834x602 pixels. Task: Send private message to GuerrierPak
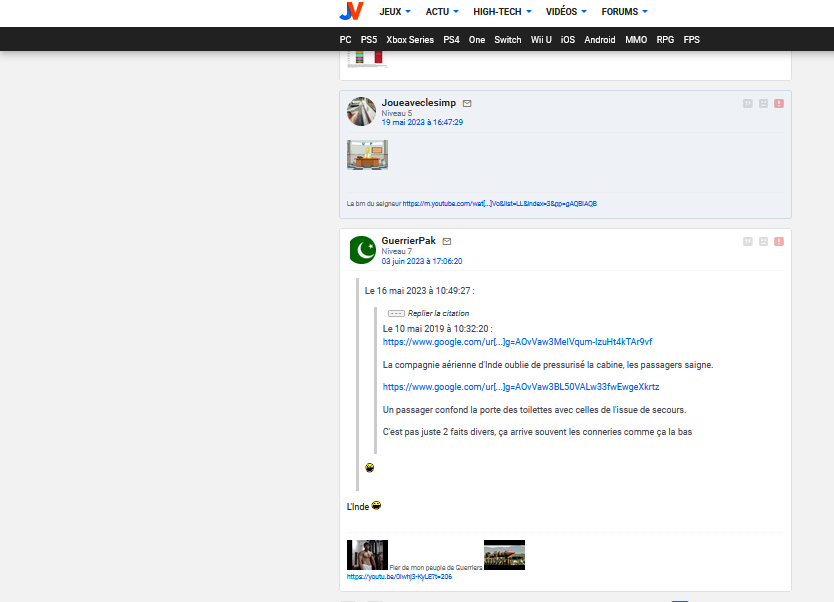click(447, 241)
